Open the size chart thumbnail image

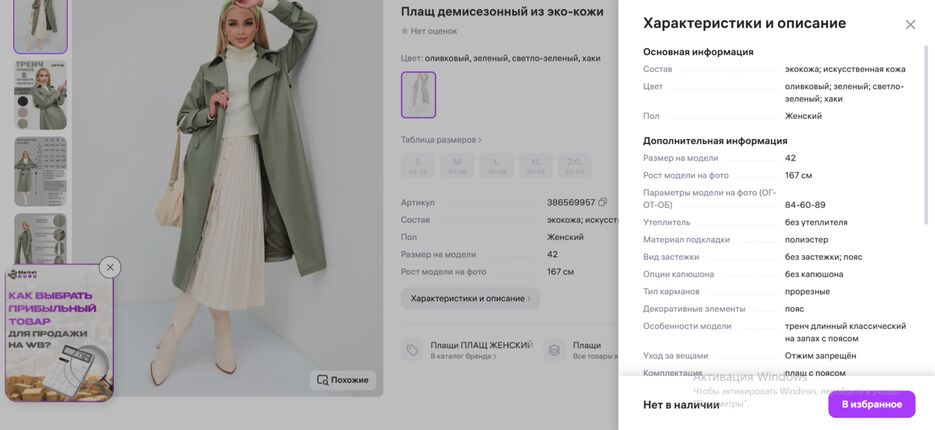41,172
